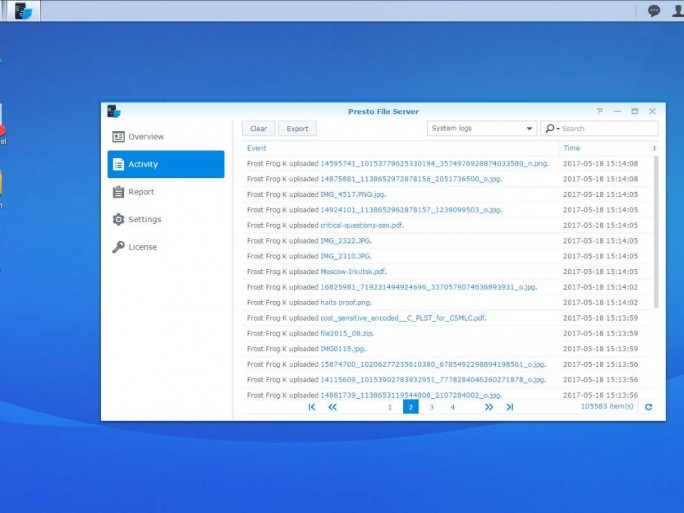The height and width of the screenshot is (513, 684).
Task: Select the Activity sidebar item
Action: pos(166,164)
